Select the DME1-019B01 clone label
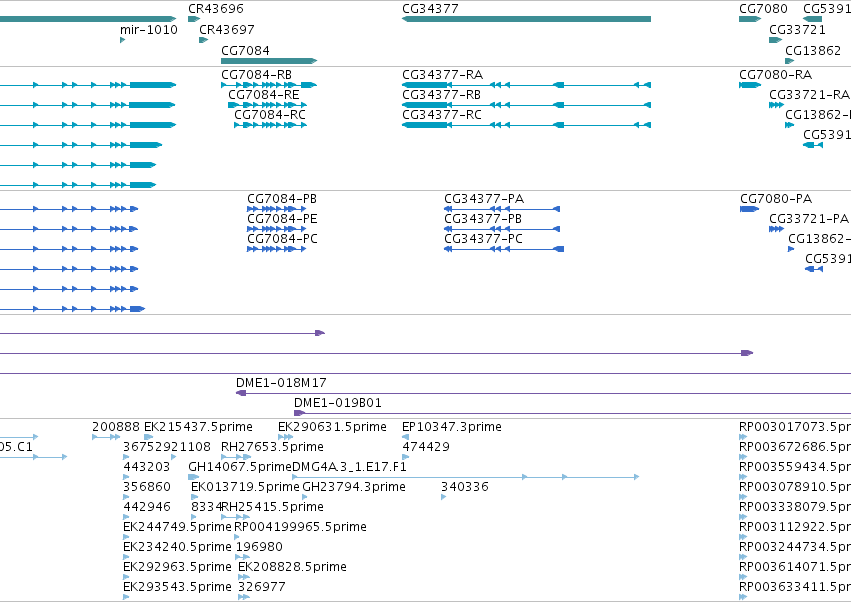 (x=338, y=403)
